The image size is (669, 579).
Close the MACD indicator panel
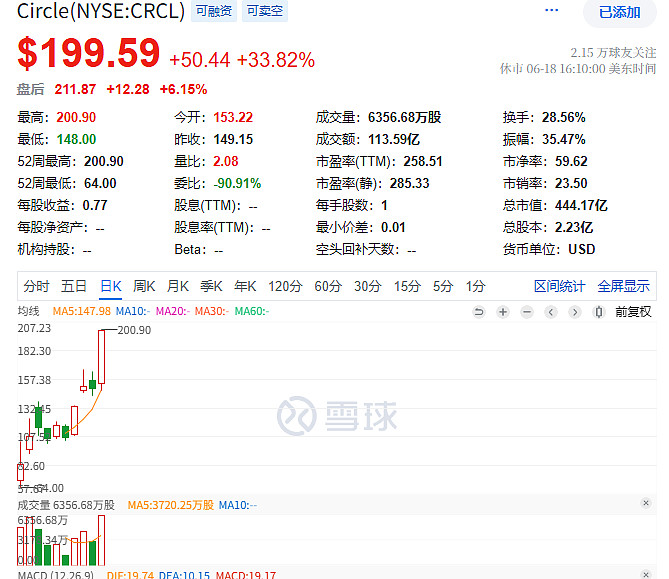[646, 574]
